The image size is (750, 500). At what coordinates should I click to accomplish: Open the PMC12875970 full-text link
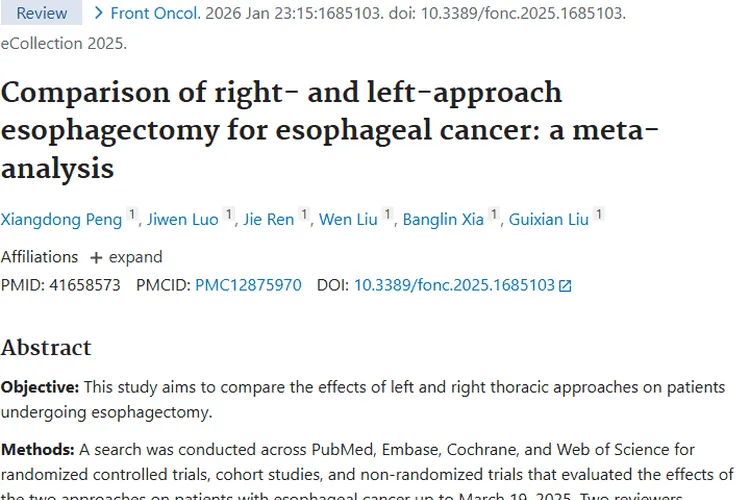pyautogui.click(x=248, y=285)
